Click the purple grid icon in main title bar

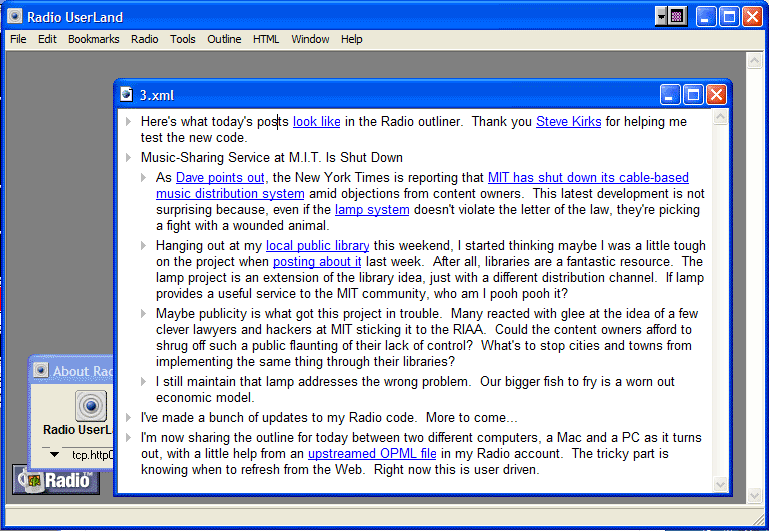[677, 17]
